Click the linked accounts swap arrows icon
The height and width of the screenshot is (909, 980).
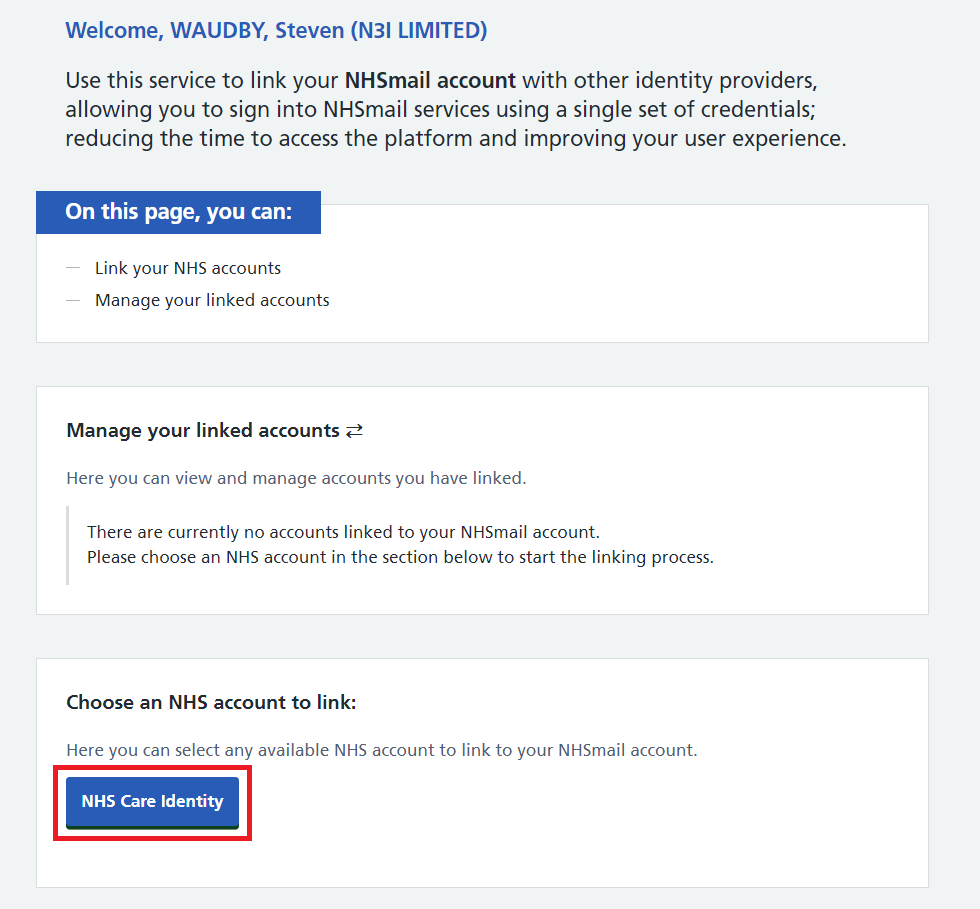[x=354, y=431]
